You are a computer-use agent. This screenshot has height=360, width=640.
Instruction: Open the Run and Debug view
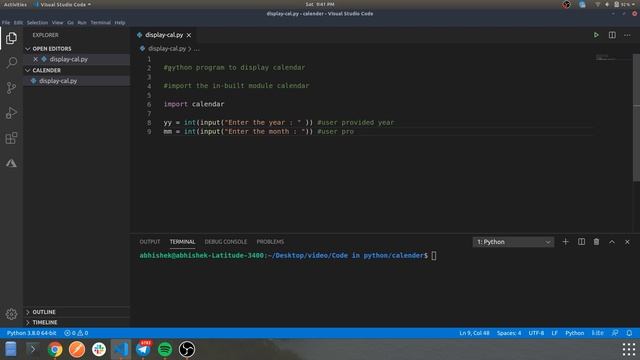point(11,113)
